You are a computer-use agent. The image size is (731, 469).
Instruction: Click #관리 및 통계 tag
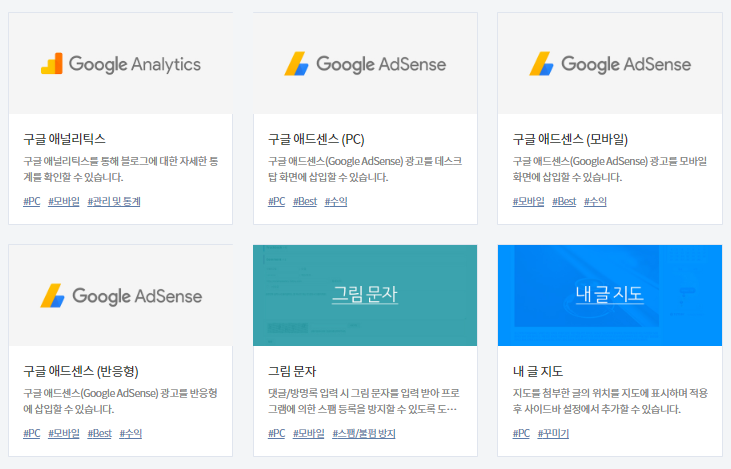click(114, 201)
